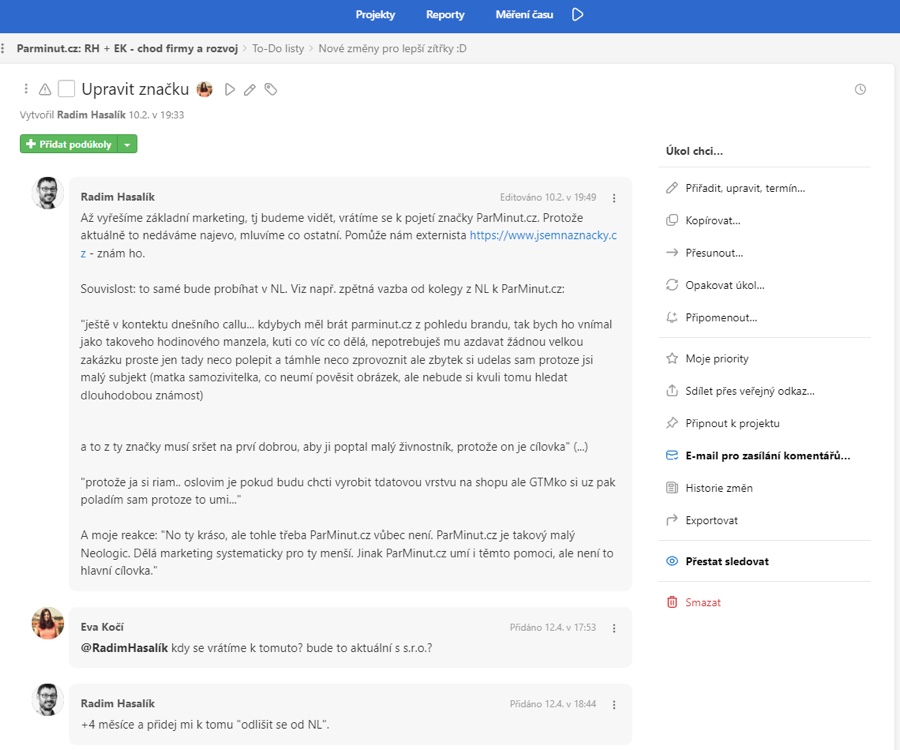
Task: Start the time tracking play icon in top bar
Action: (x=577, y=14)
